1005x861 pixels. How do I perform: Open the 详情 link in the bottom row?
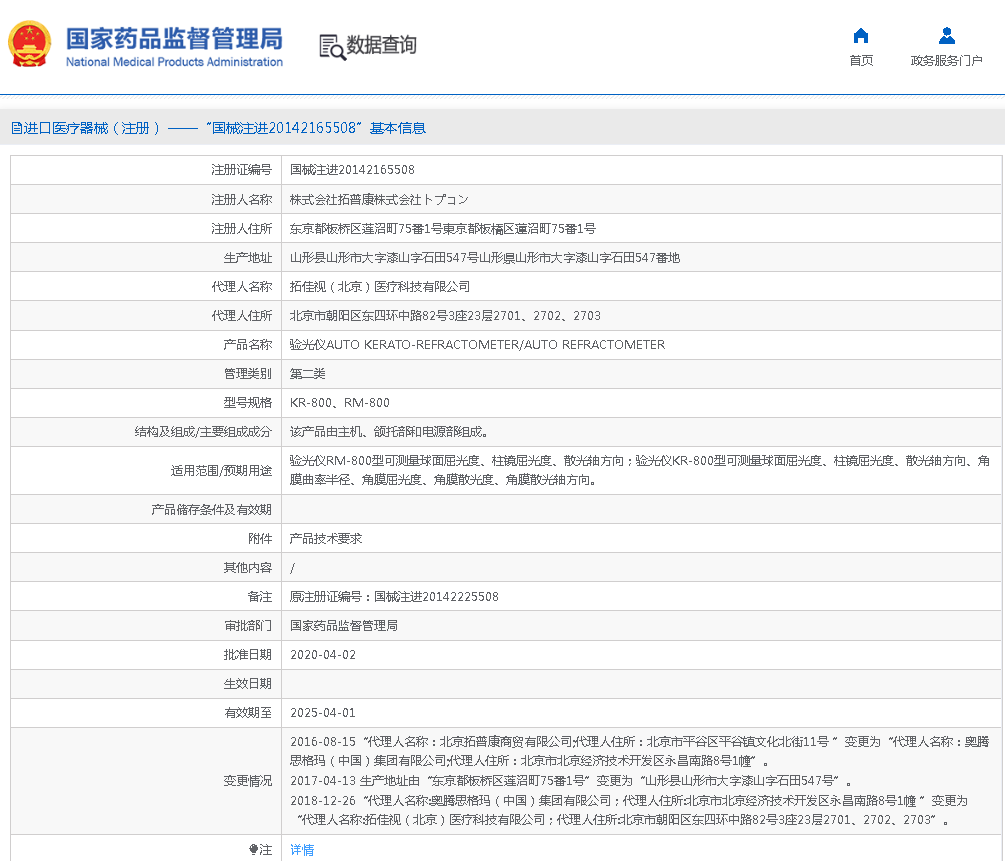(302, 850)
